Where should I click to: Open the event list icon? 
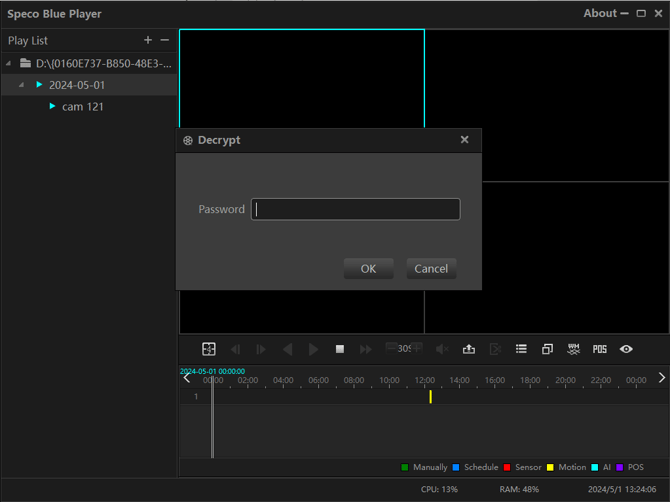point(521,349)
